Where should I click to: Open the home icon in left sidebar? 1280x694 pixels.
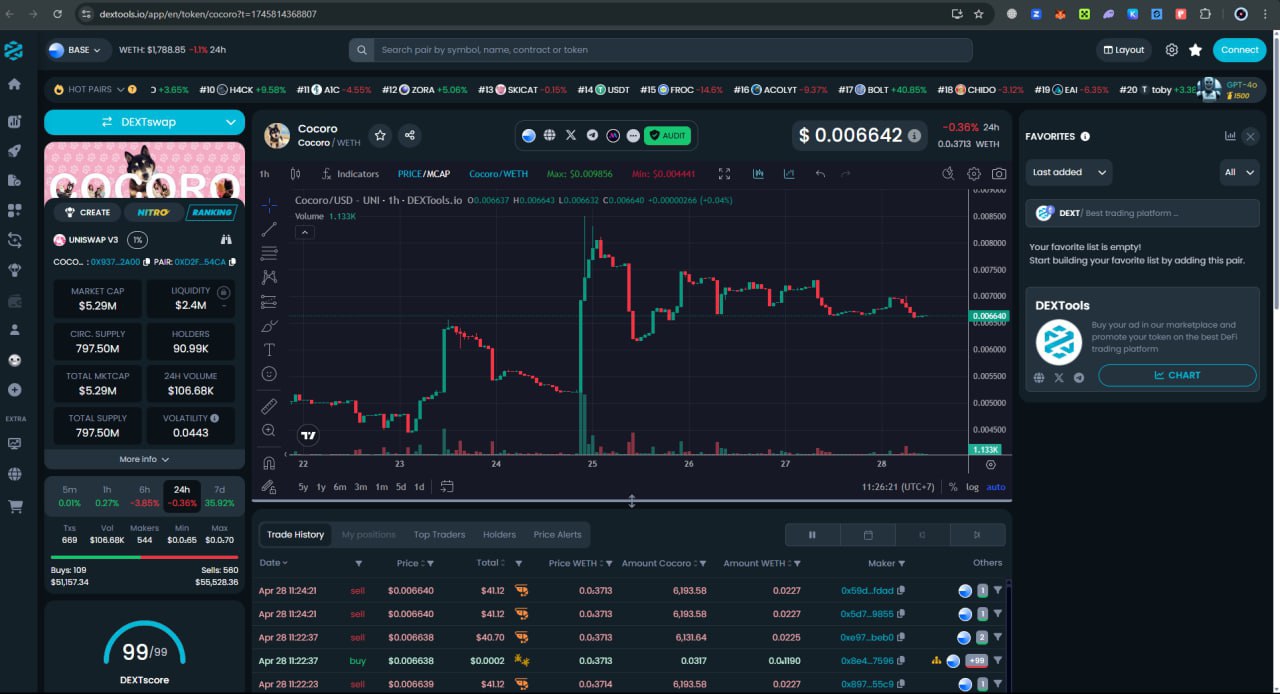click(x=14, y=84)
